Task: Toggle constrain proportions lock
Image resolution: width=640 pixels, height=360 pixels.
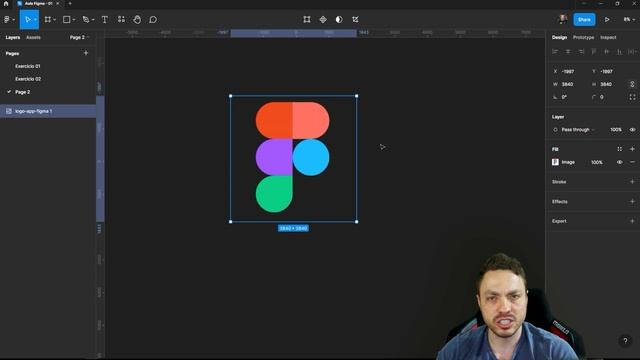Action: click(632, 84)
